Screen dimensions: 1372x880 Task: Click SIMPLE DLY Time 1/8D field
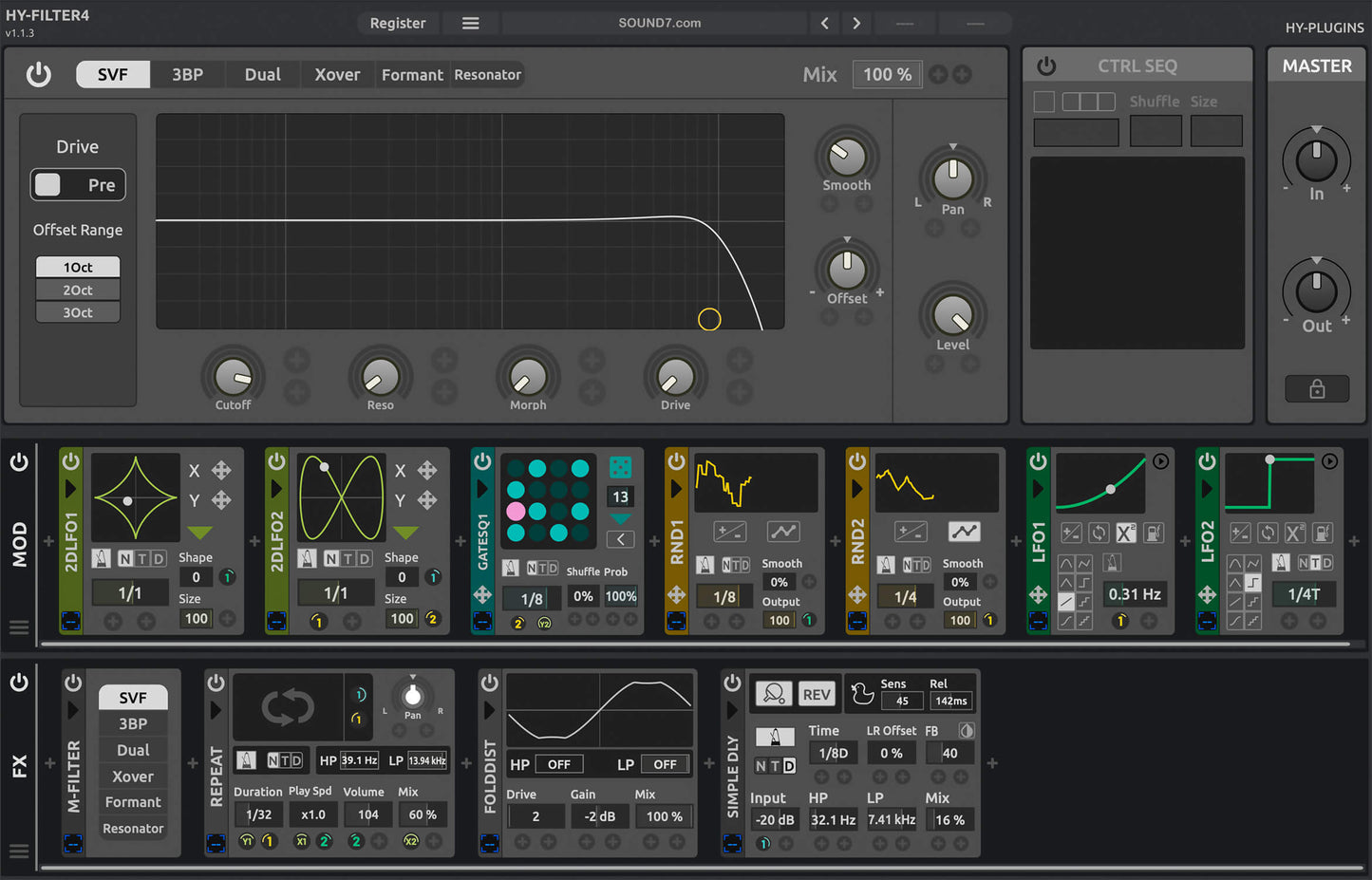(x=833, y=753)
